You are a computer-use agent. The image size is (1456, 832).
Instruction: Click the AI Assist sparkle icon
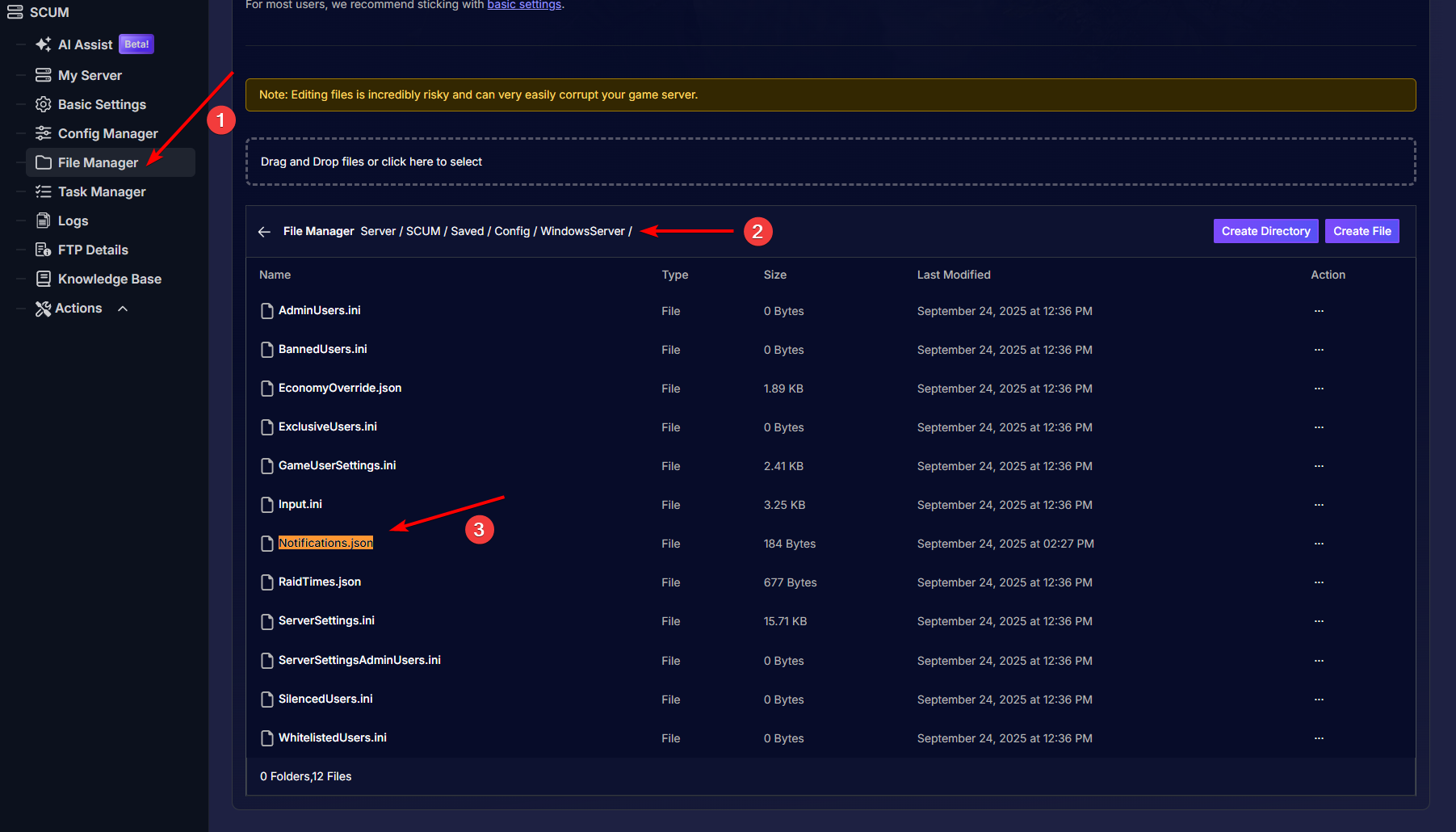[x=44, y=44]
